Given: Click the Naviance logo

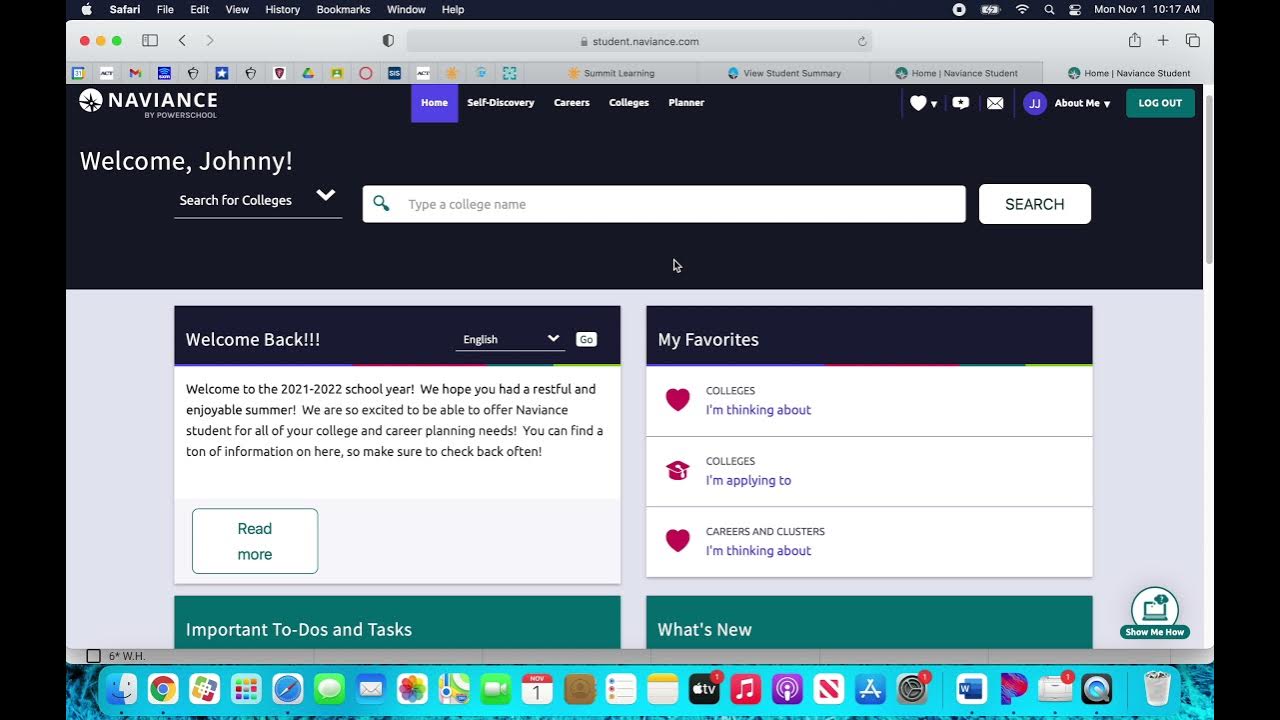Looking at the screenshot, I should 148,102.
